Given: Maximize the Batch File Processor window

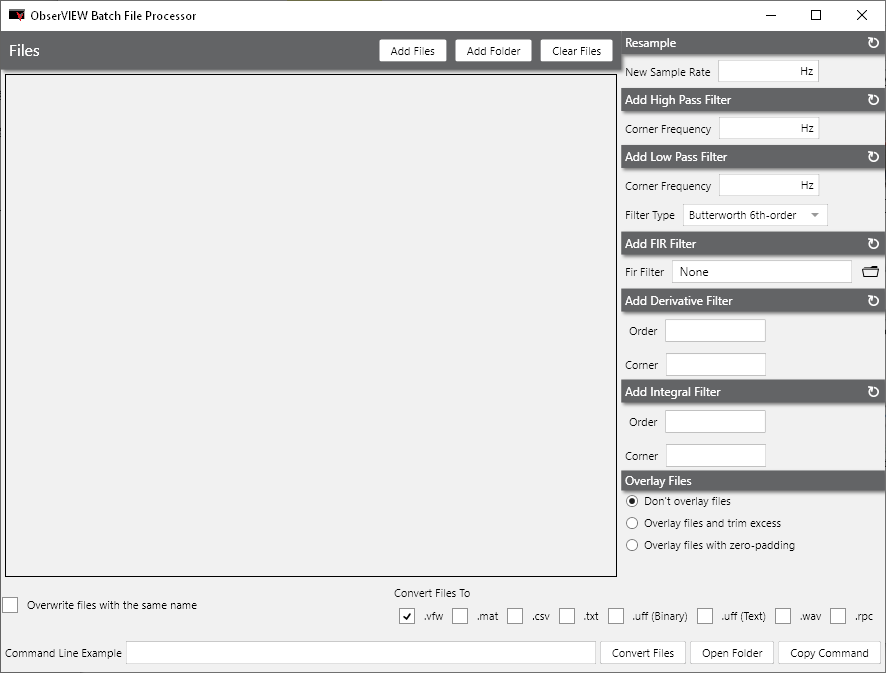Looking at the screenshot, I should click(x=816, y=15).
